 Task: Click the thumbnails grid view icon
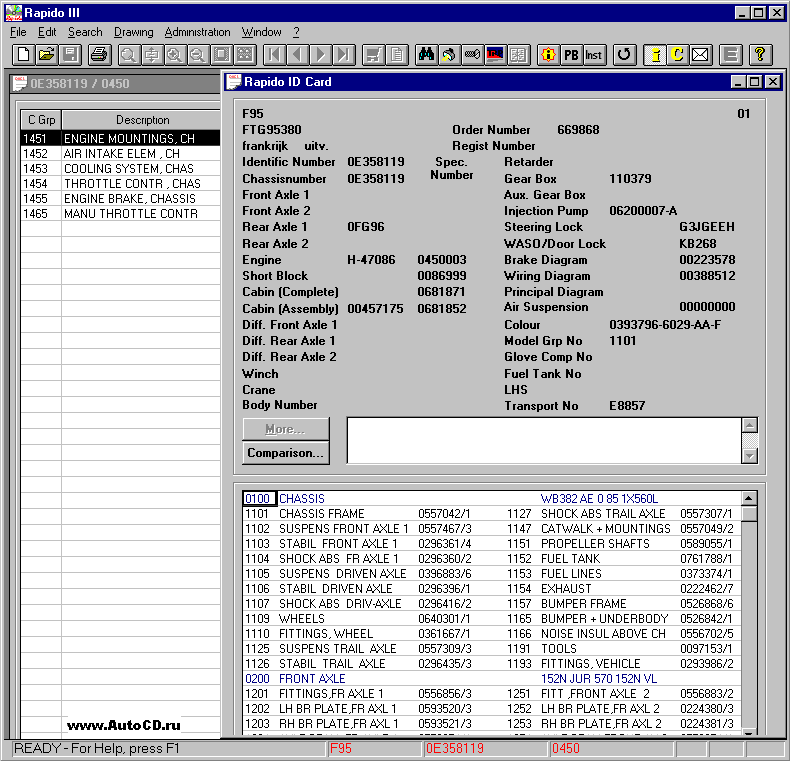pos(245,54)
